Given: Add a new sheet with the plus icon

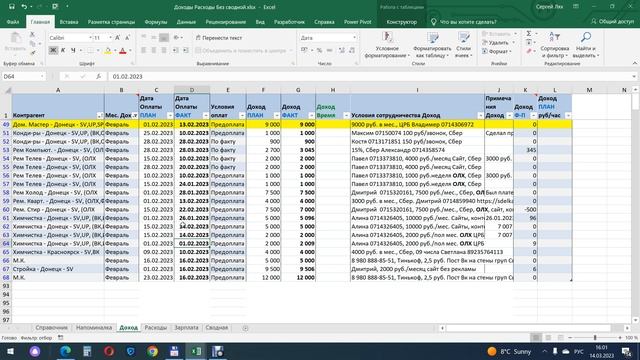Looking at the screenshot, I should pyautogui.click(x=245, y=328).
